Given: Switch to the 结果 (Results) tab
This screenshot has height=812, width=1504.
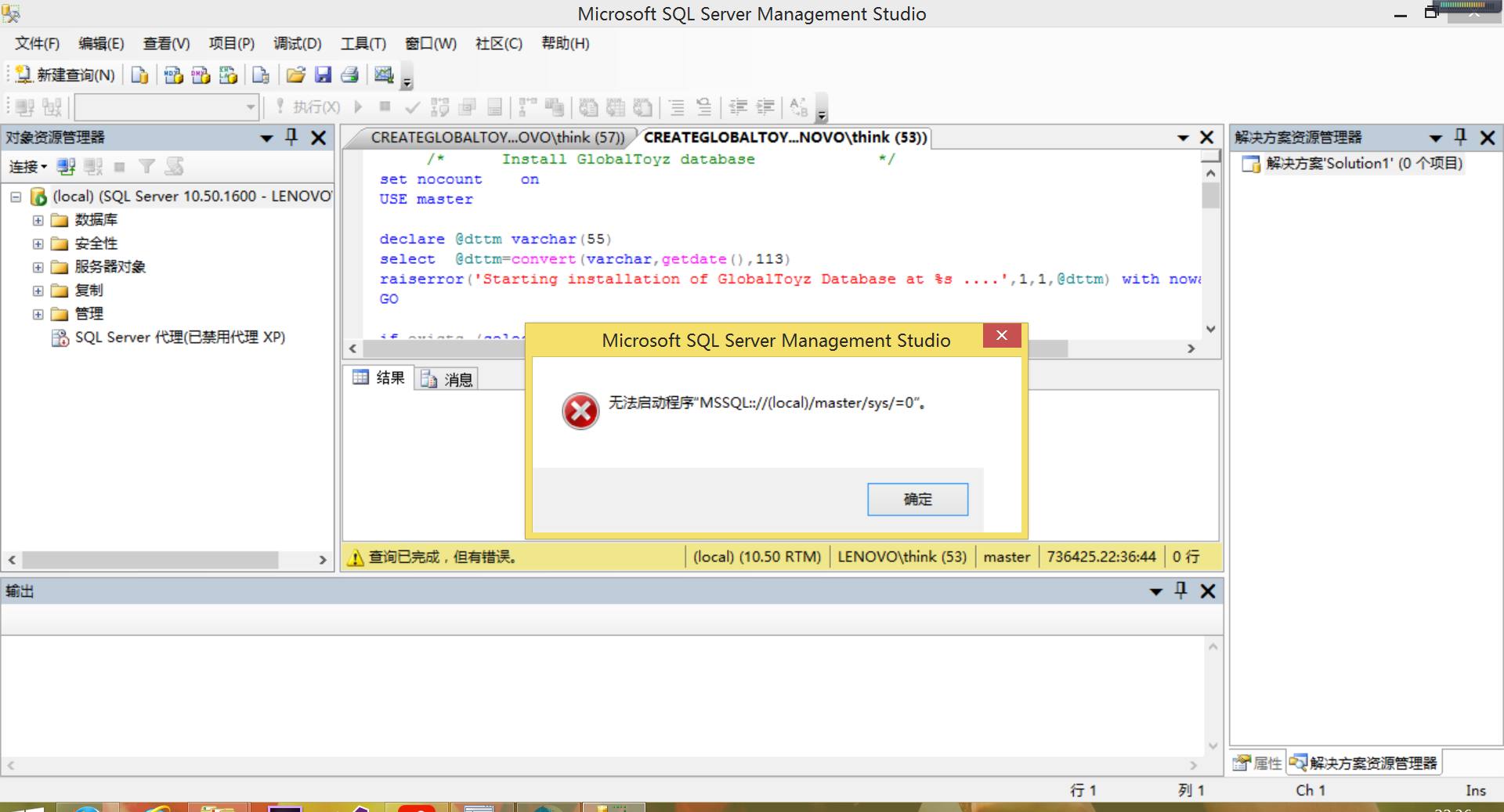Looking at the screenshot, I should coord(379,378).
